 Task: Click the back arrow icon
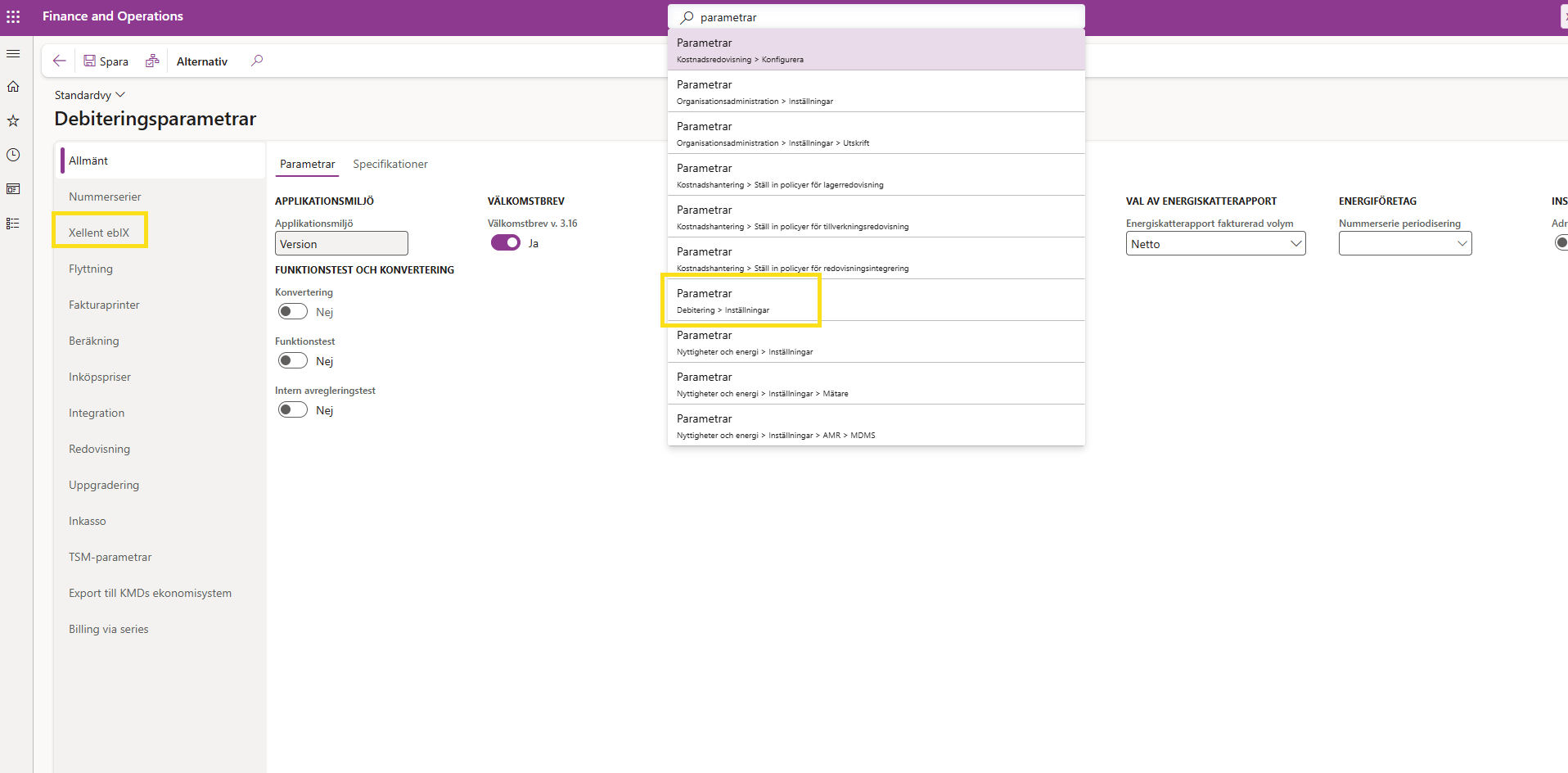coord(59,61)
